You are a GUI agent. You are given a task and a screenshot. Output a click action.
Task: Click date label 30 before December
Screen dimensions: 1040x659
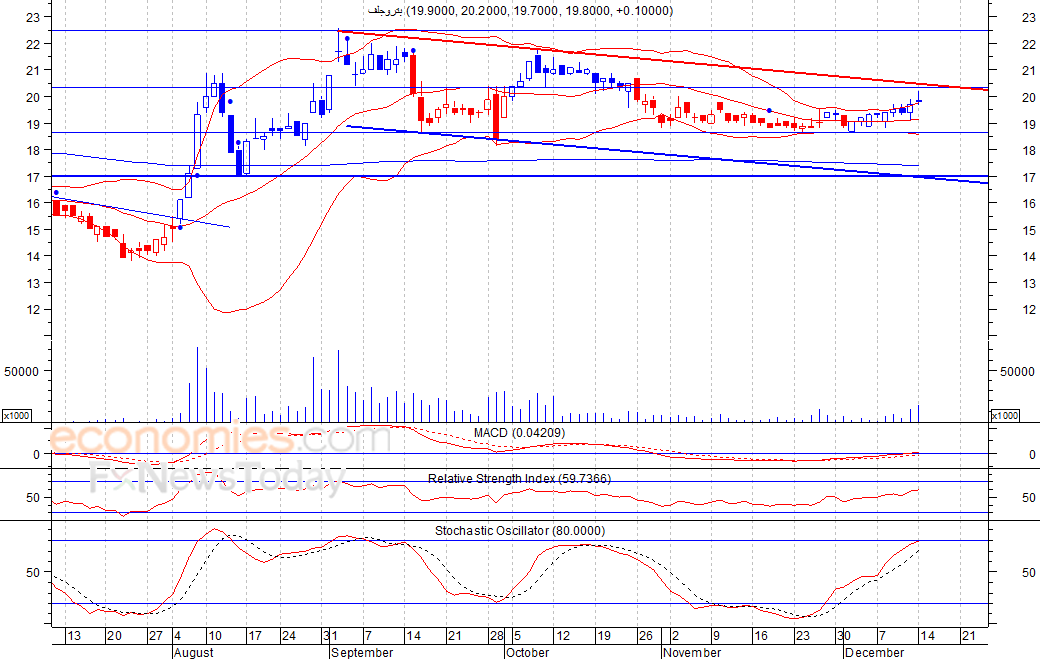pyautogui.click(x=844, y=636)
